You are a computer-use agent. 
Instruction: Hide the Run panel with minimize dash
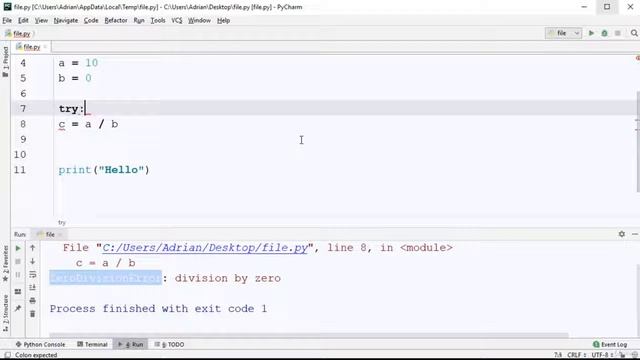[635, 234]
